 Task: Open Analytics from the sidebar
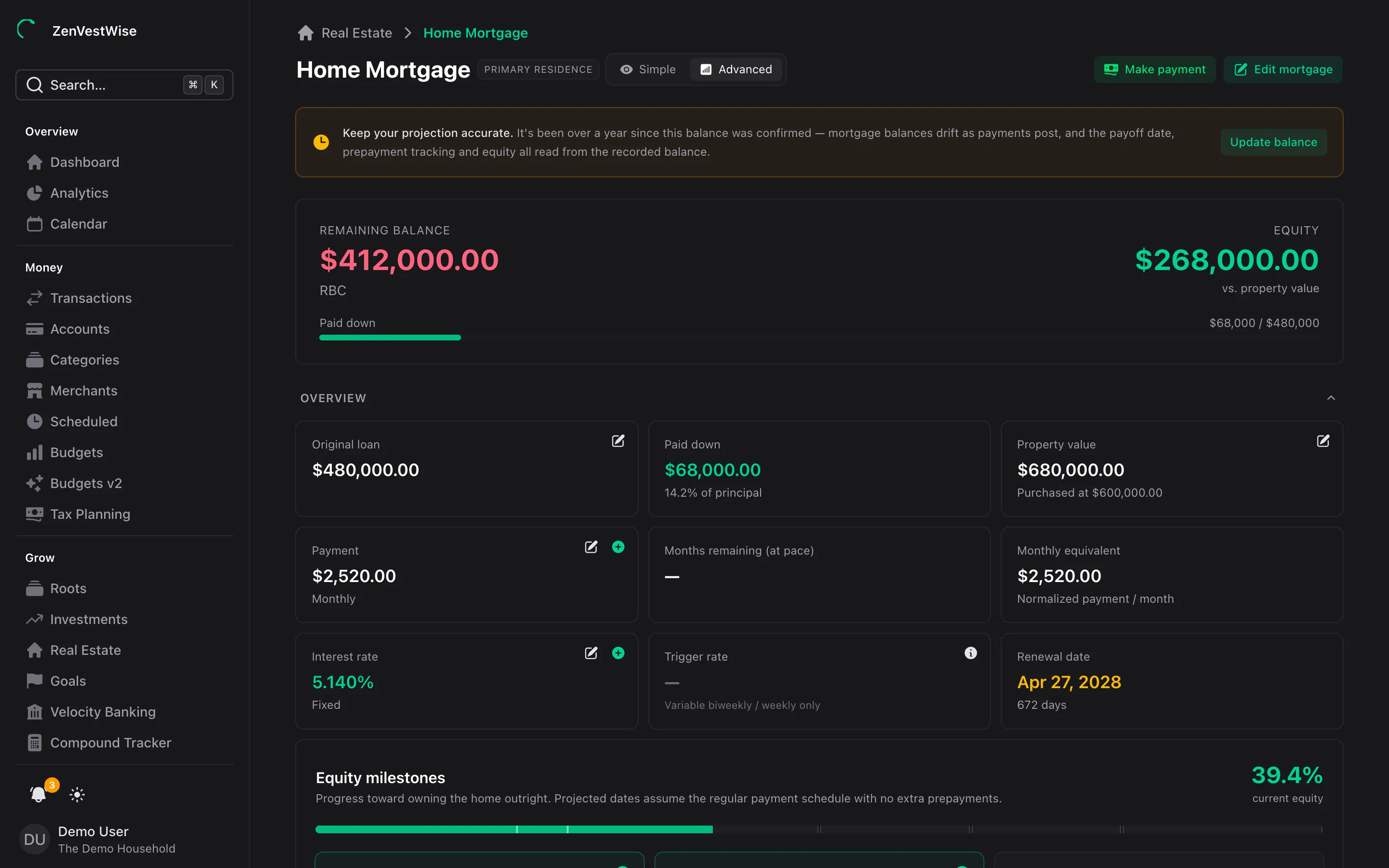click(124, 193)
